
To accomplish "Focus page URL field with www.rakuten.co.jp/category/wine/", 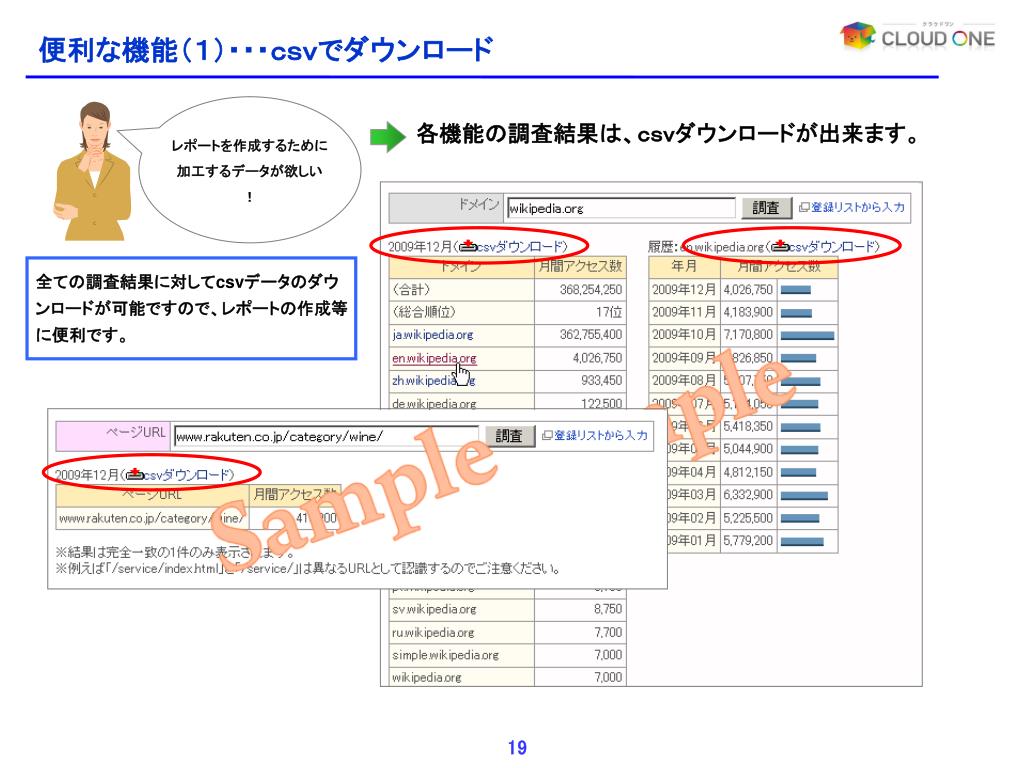I will (326, 436).
